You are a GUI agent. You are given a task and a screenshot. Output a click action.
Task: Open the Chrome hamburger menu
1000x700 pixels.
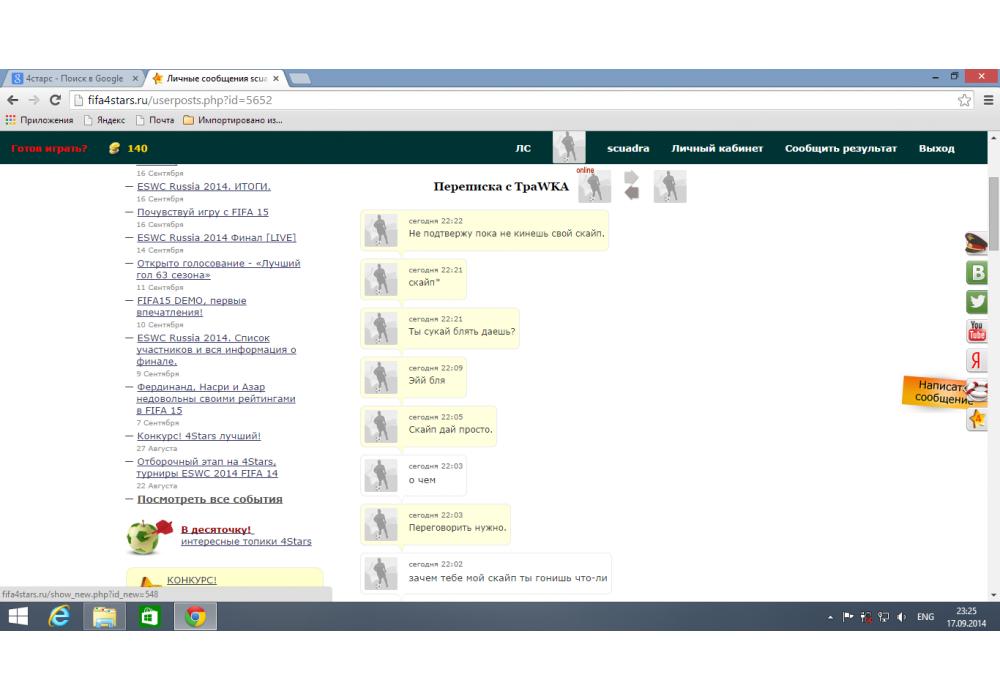(988, 100)
